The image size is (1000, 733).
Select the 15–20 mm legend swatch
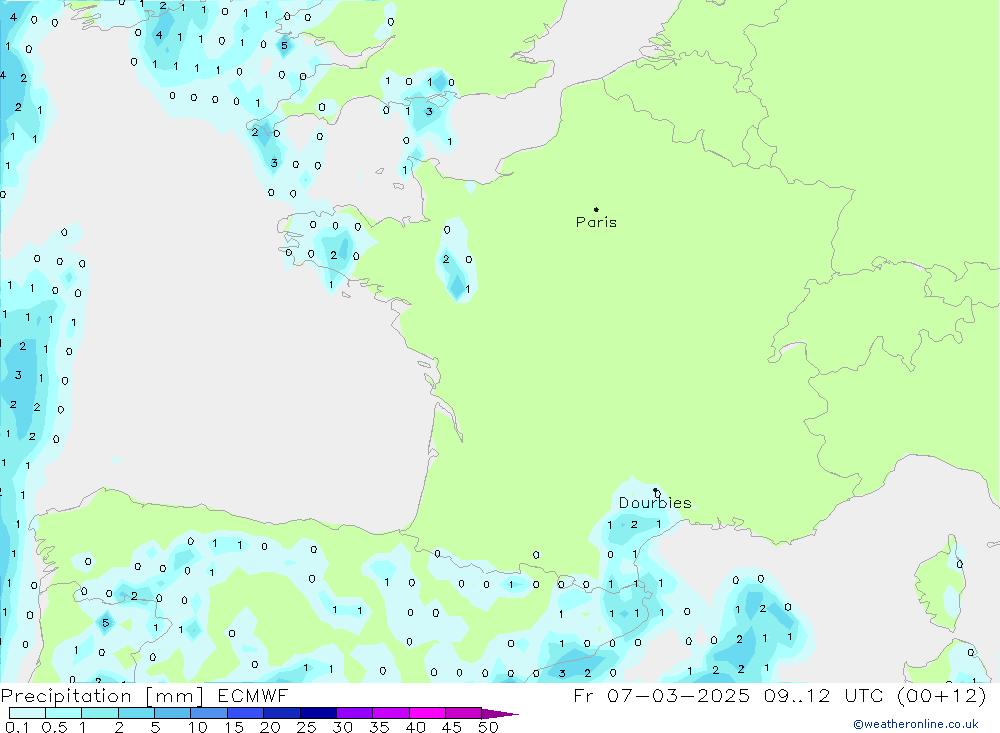(246, 713)
